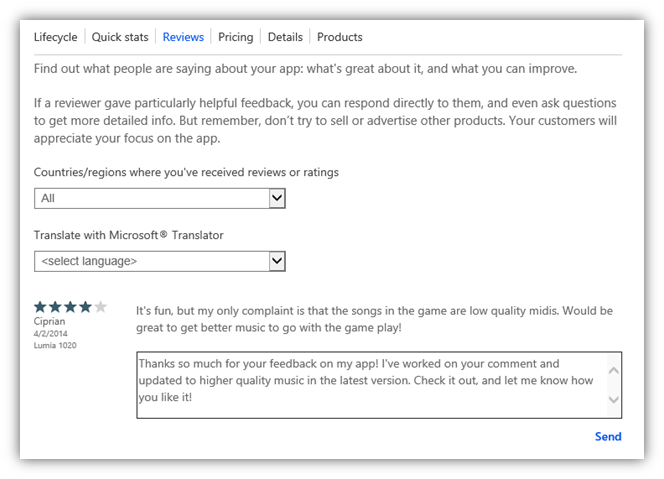Select the Reviews tab
The image size is (664, 479).
[183, 37]
